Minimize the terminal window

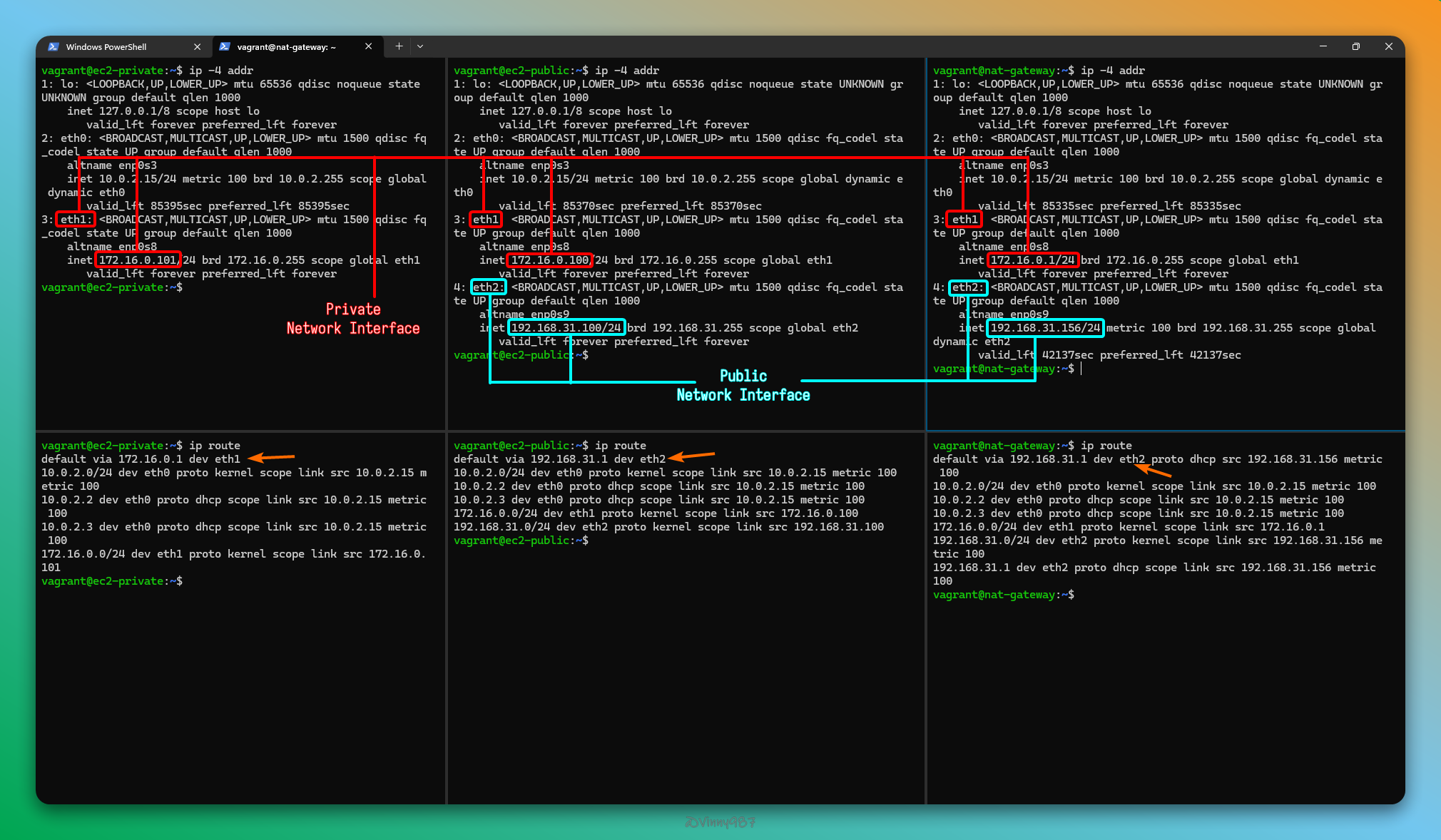(1323, 46)
